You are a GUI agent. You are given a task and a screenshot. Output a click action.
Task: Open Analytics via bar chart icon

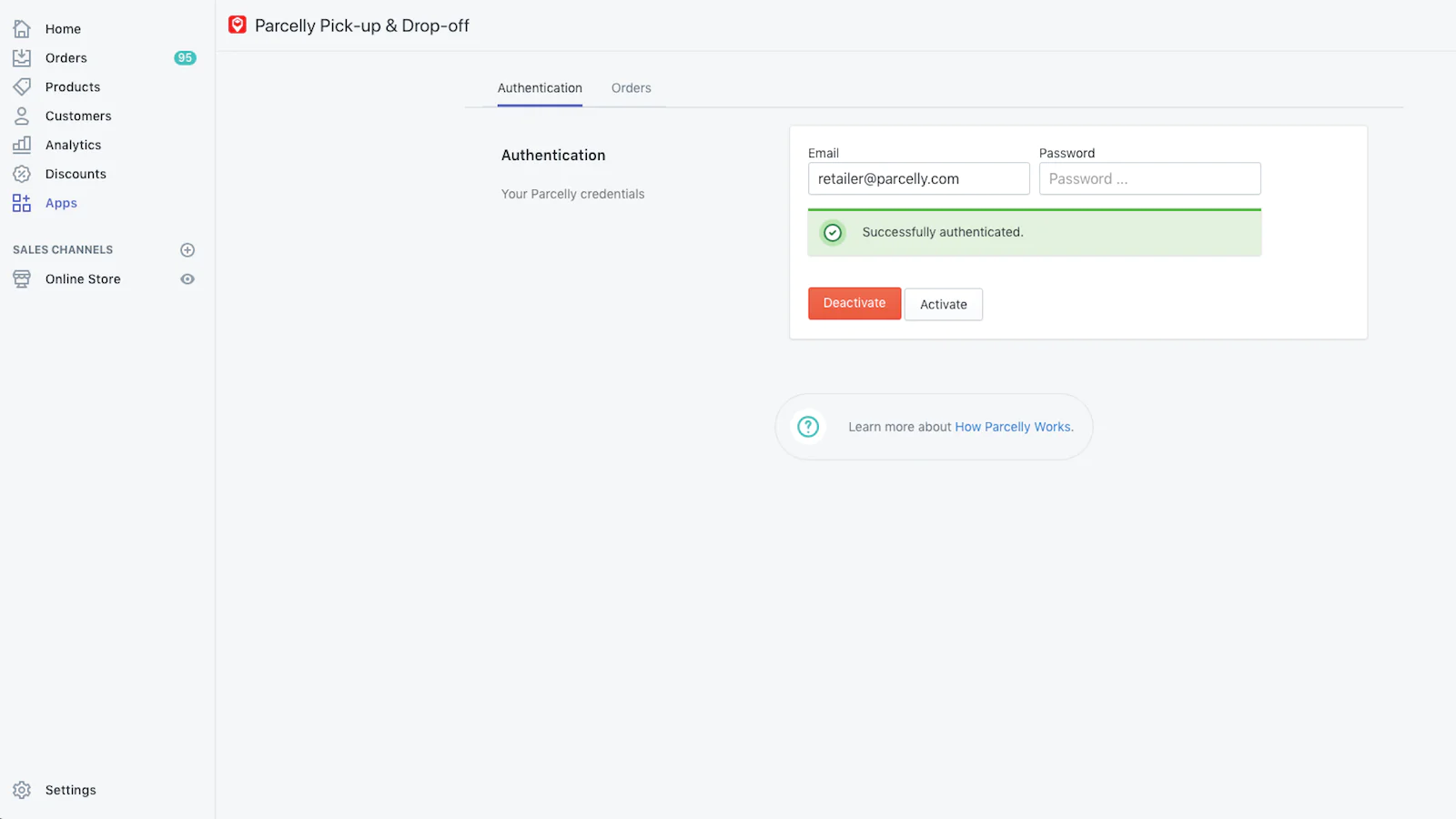22,145
